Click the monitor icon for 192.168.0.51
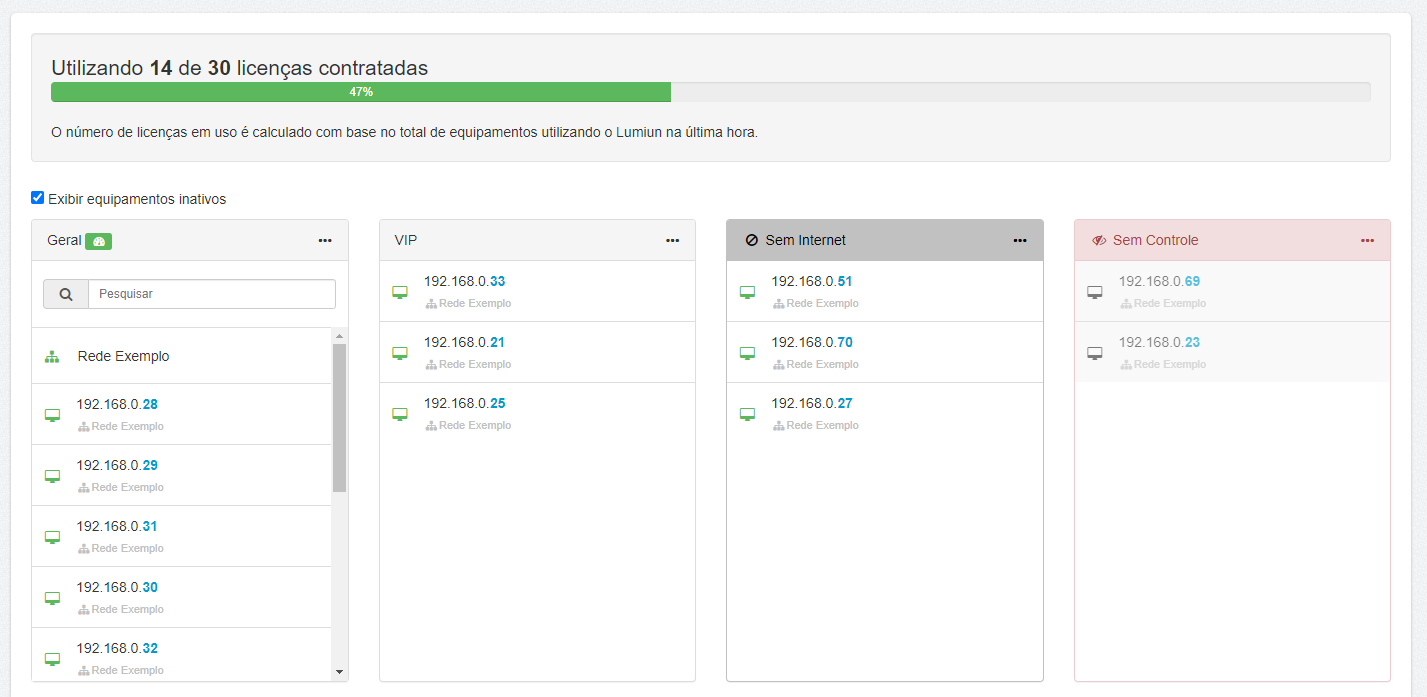The height and width of the screenshot is (697, 1427). [x=747, y=292]
